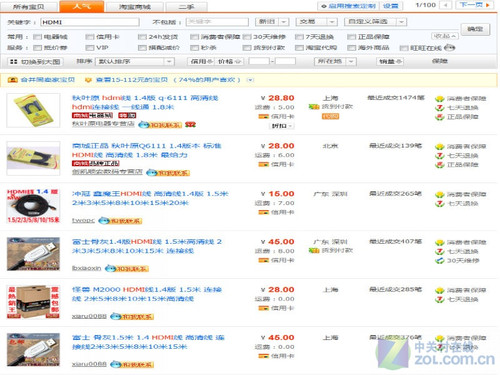Click credit card icon under ¥28.80 price

(x=263, y=116)
